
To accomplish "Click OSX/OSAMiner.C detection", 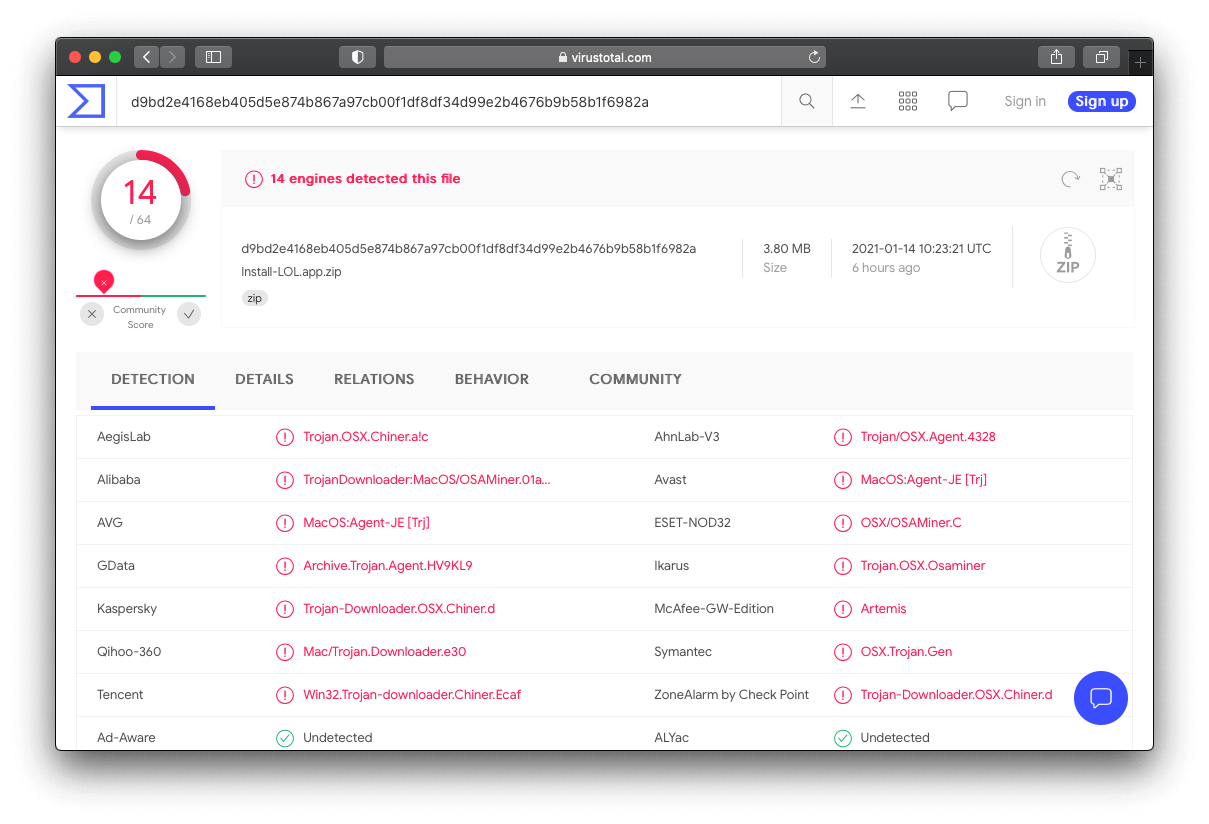I will coord(911,523).
